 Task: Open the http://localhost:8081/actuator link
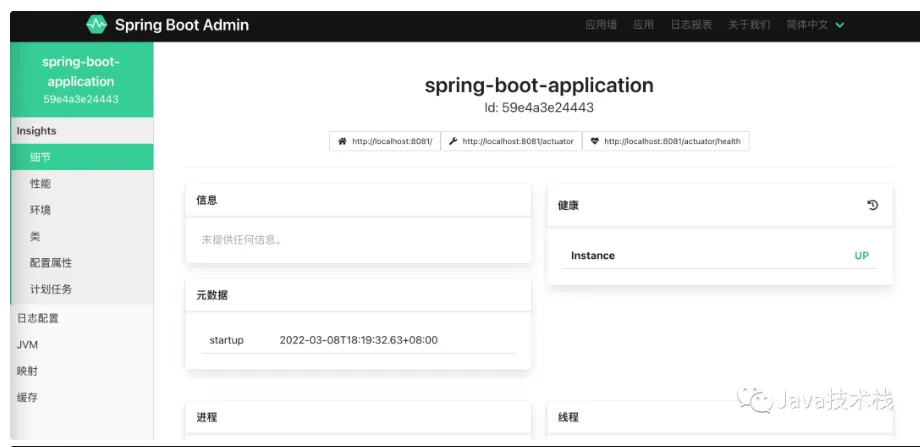click(x=511, y=141)
